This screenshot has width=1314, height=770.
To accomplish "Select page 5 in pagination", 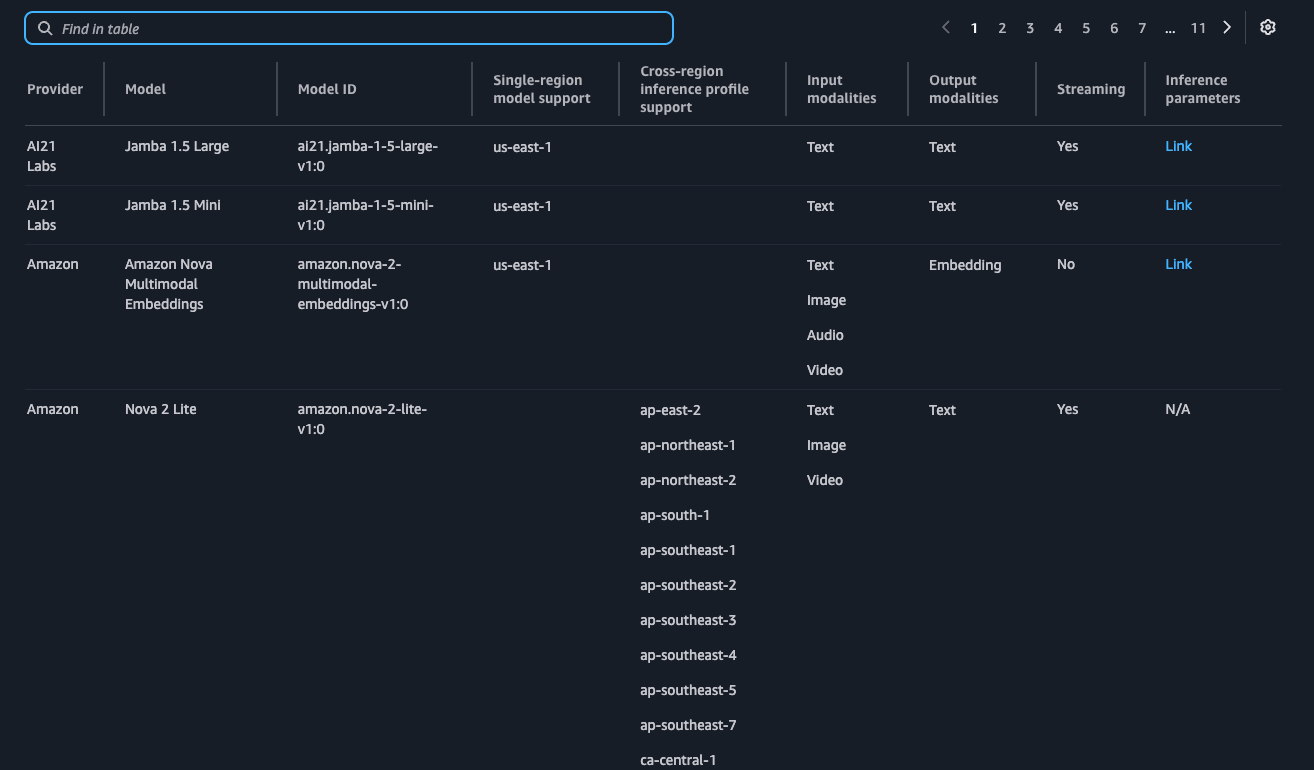I will click(x=1086, y=29).
